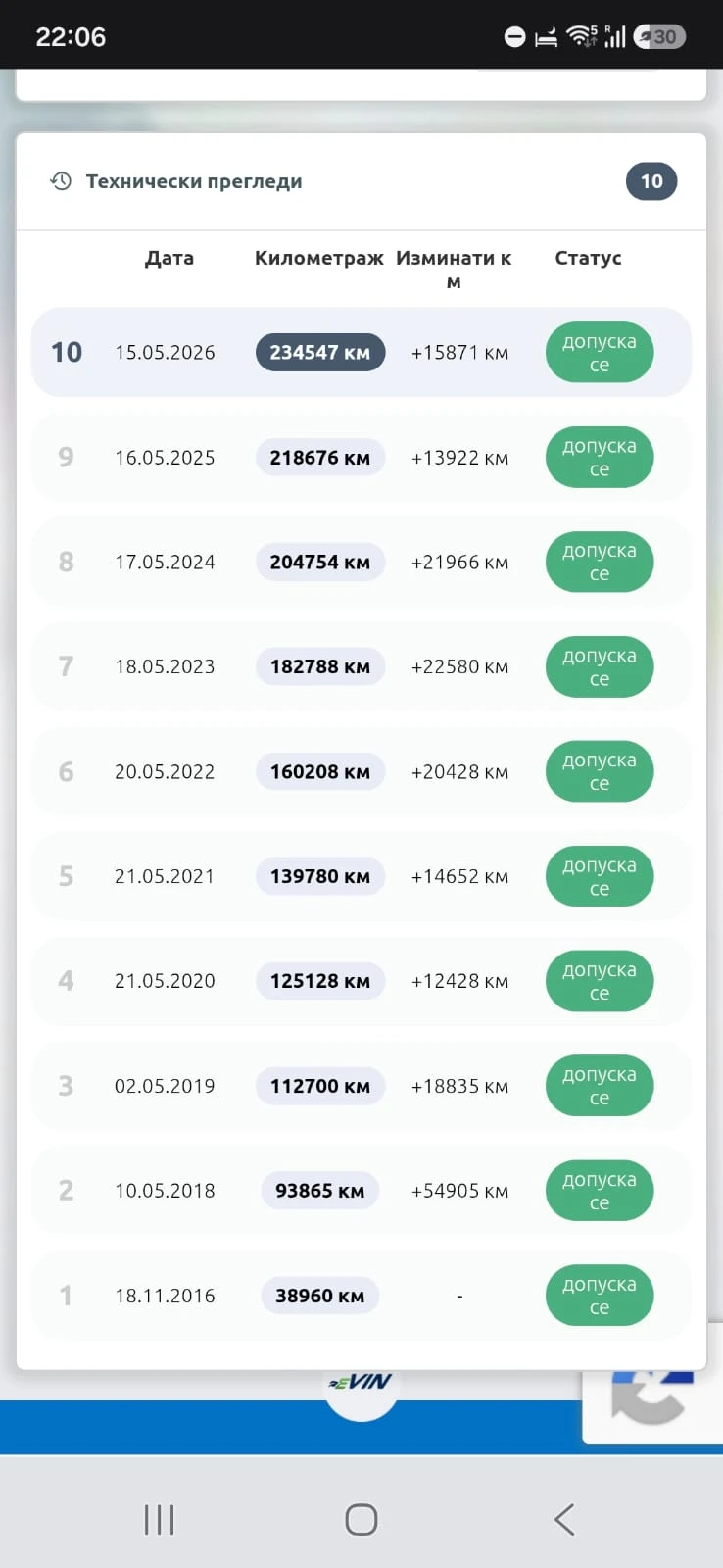Screen dimensions: 723x1568
Task: Select inspection row dated 17.05.2024
Action: tap(361, 563)
